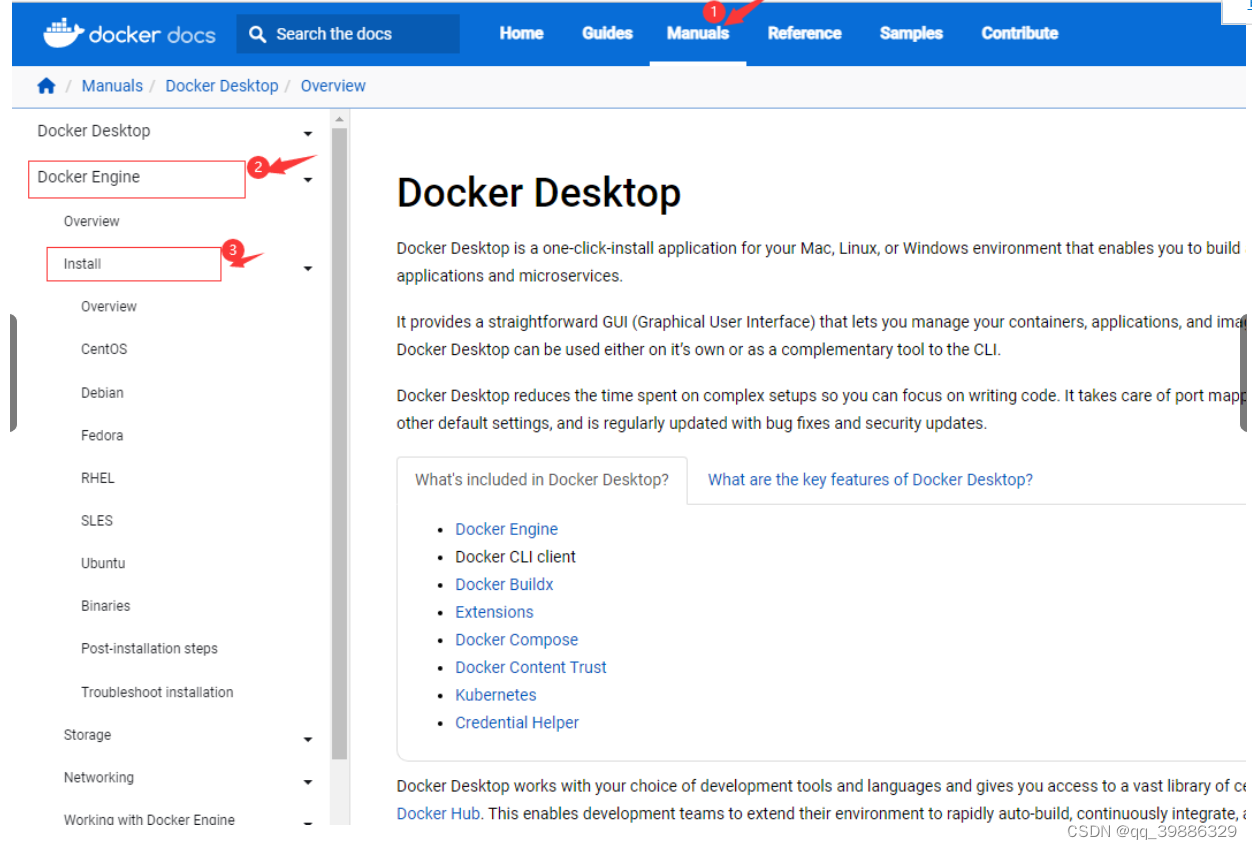Switch to key features of Docker Desktop tab
Screen dimensions: 1252x849
click(x=870, y=480)
